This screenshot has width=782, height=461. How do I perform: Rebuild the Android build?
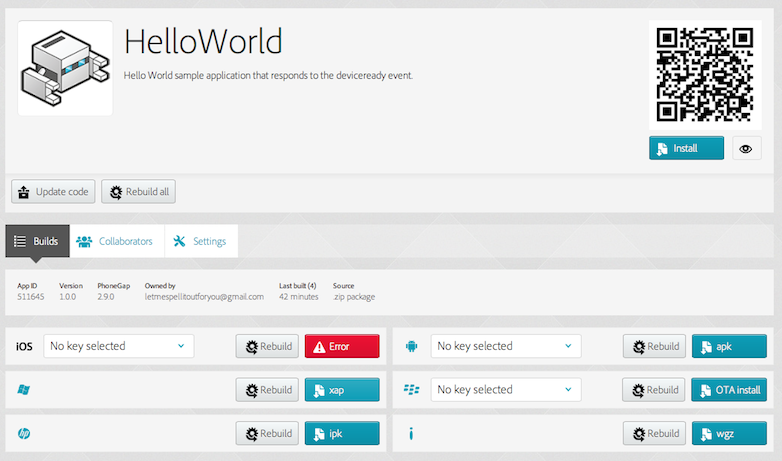click(654, 346)
